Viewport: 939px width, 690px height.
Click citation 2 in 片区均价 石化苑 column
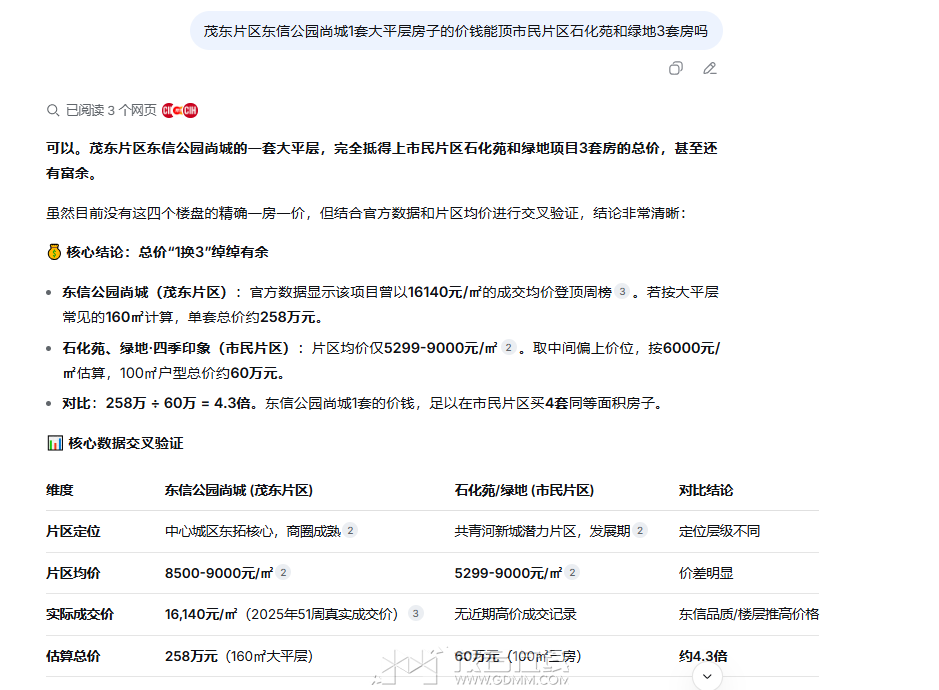click(573, 573)
